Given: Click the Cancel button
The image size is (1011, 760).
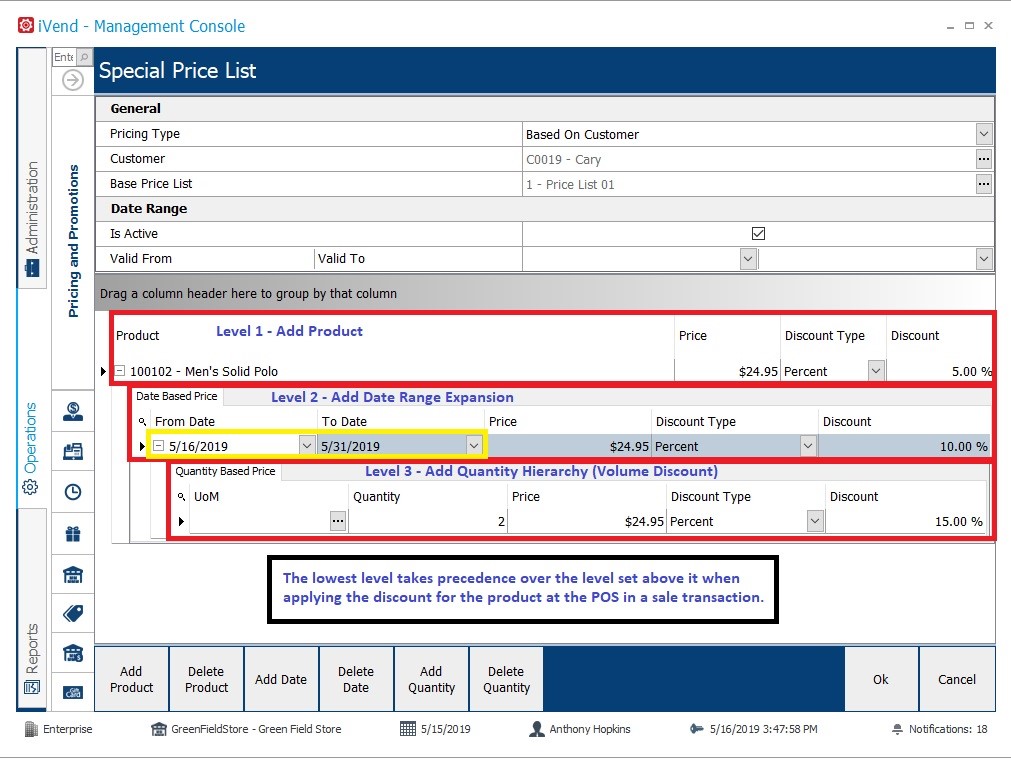Looking at the screenshot, I should 957,679.
